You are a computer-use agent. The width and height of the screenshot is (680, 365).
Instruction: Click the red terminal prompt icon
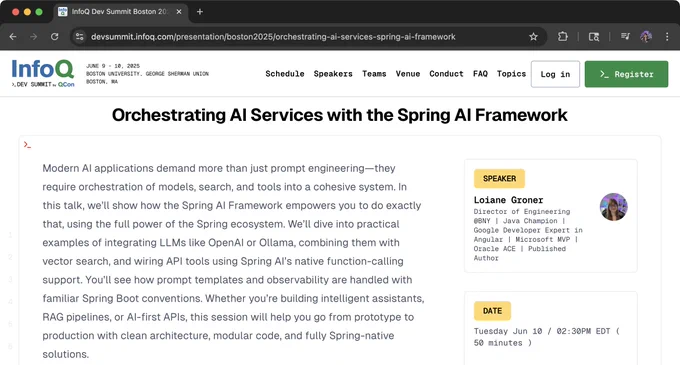pos(27,145)
